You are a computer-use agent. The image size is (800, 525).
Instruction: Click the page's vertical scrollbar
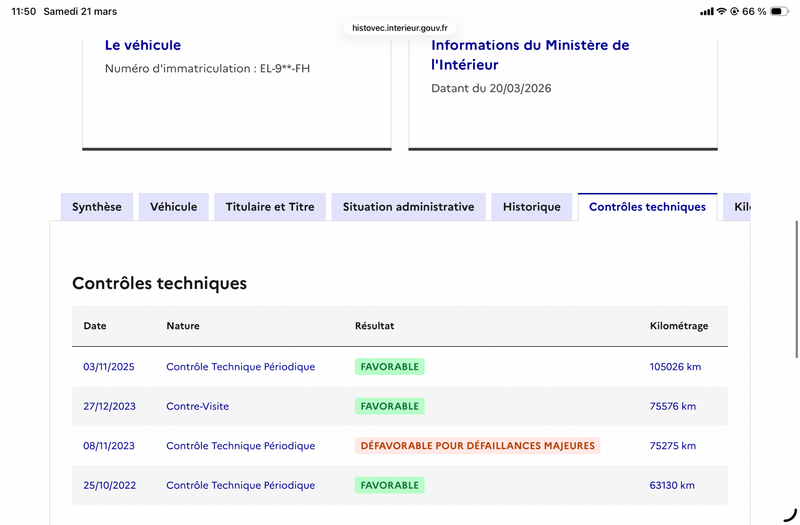(797, 289)
